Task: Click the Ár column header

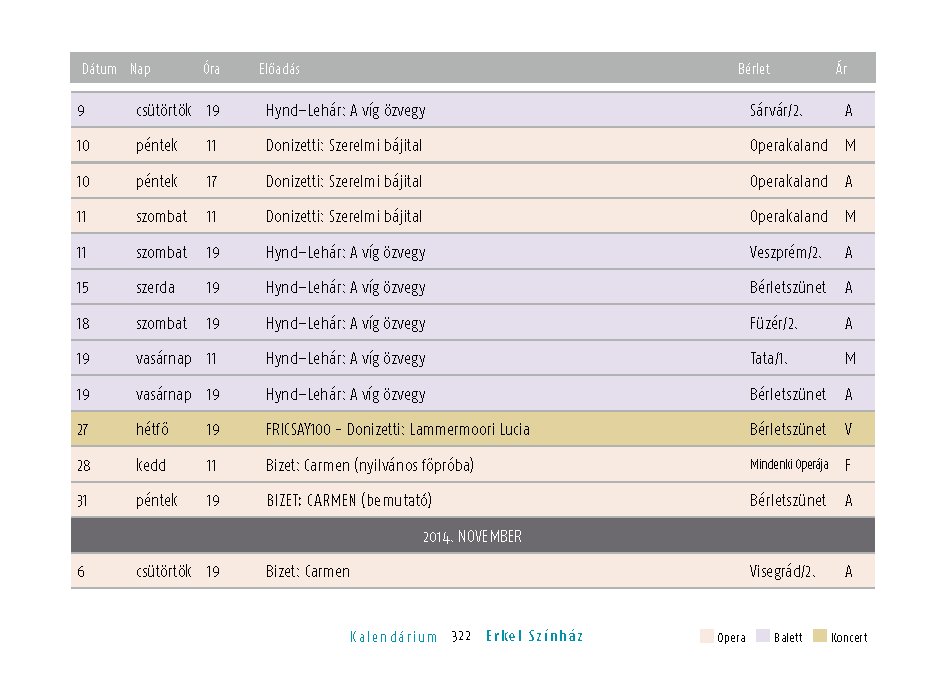Action: [841, 68]
